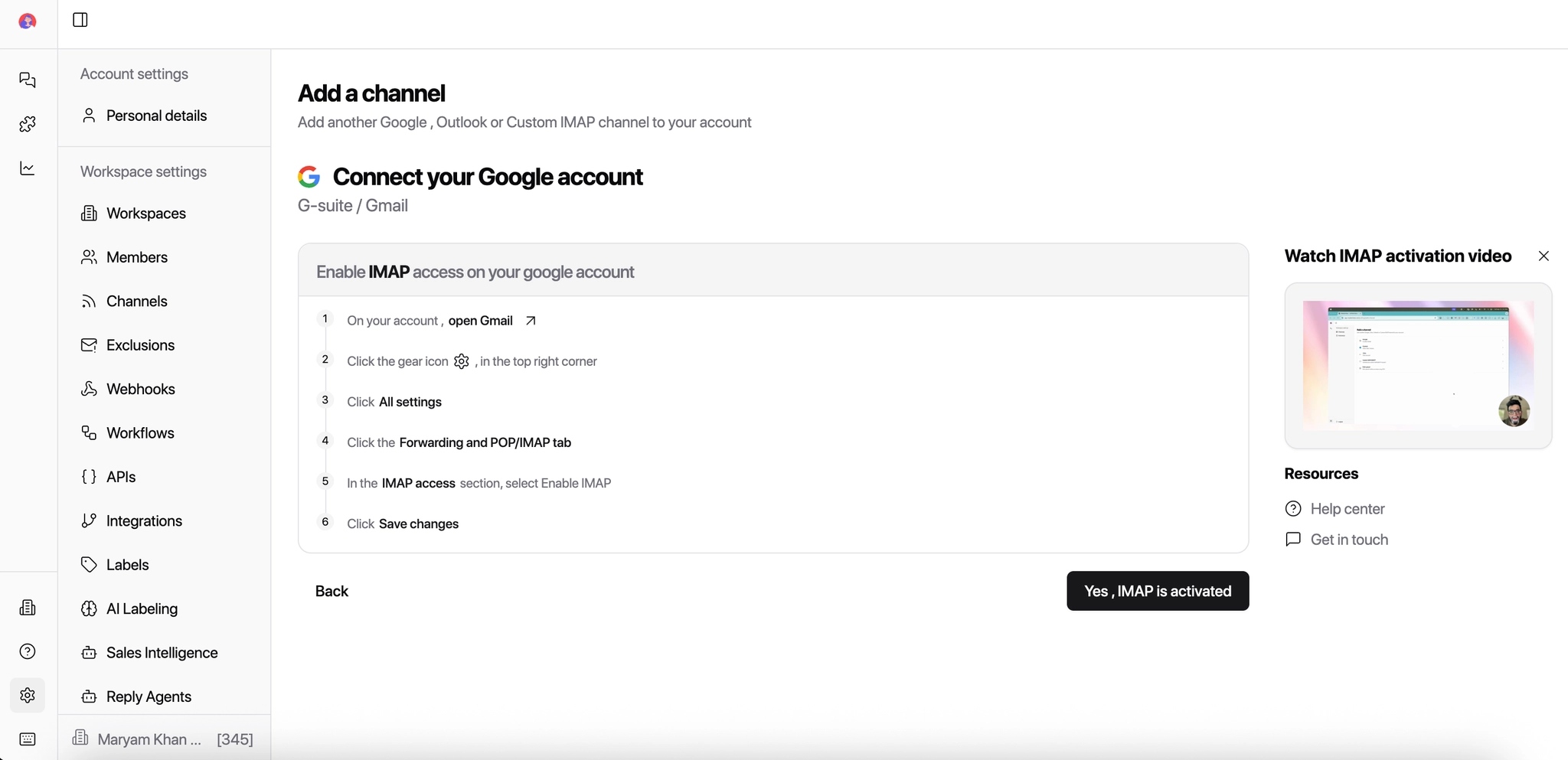This screenshot has height=760, width=1568.
Task: Dismiss the IMAP activation video with the X
Action: pos(1543,256)
